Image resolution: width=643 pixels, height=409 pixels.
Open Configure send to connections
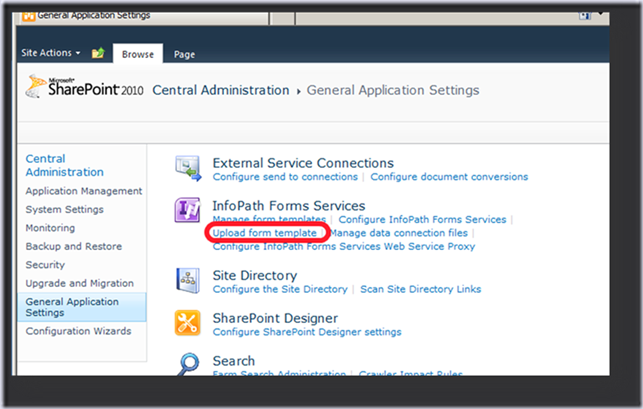click(x=285, y=177)
